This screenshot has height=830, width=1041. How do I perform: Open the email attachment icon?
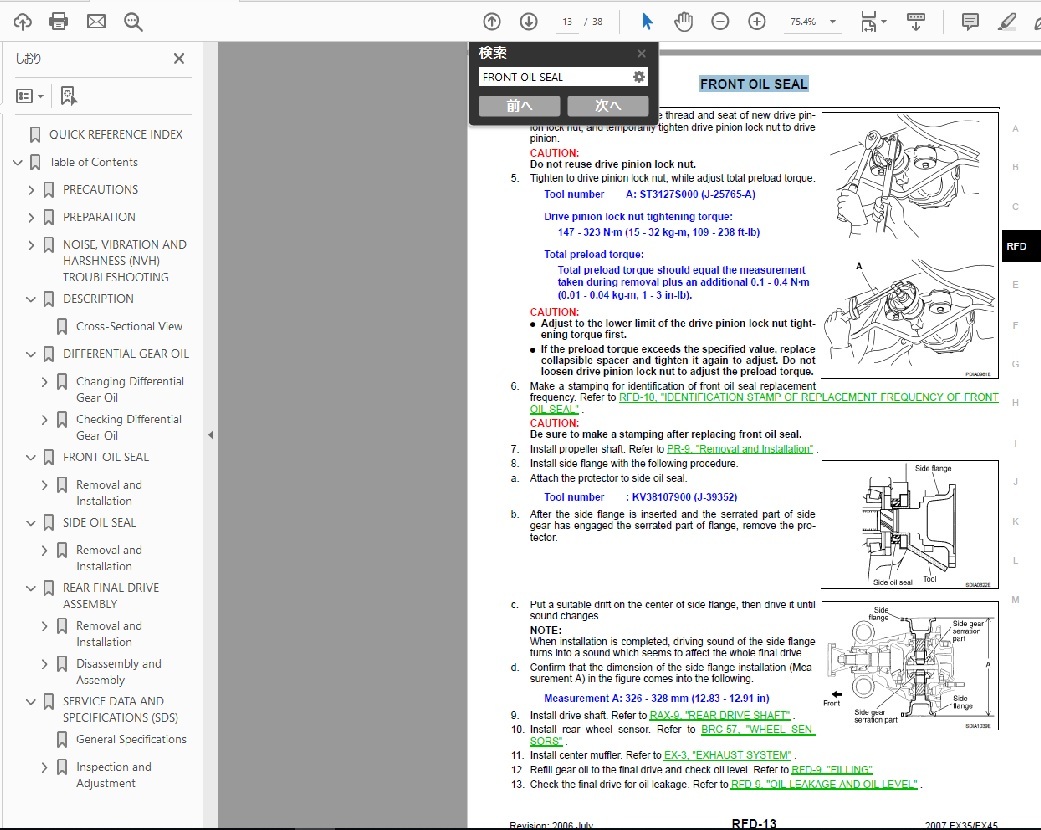(95, 20)
